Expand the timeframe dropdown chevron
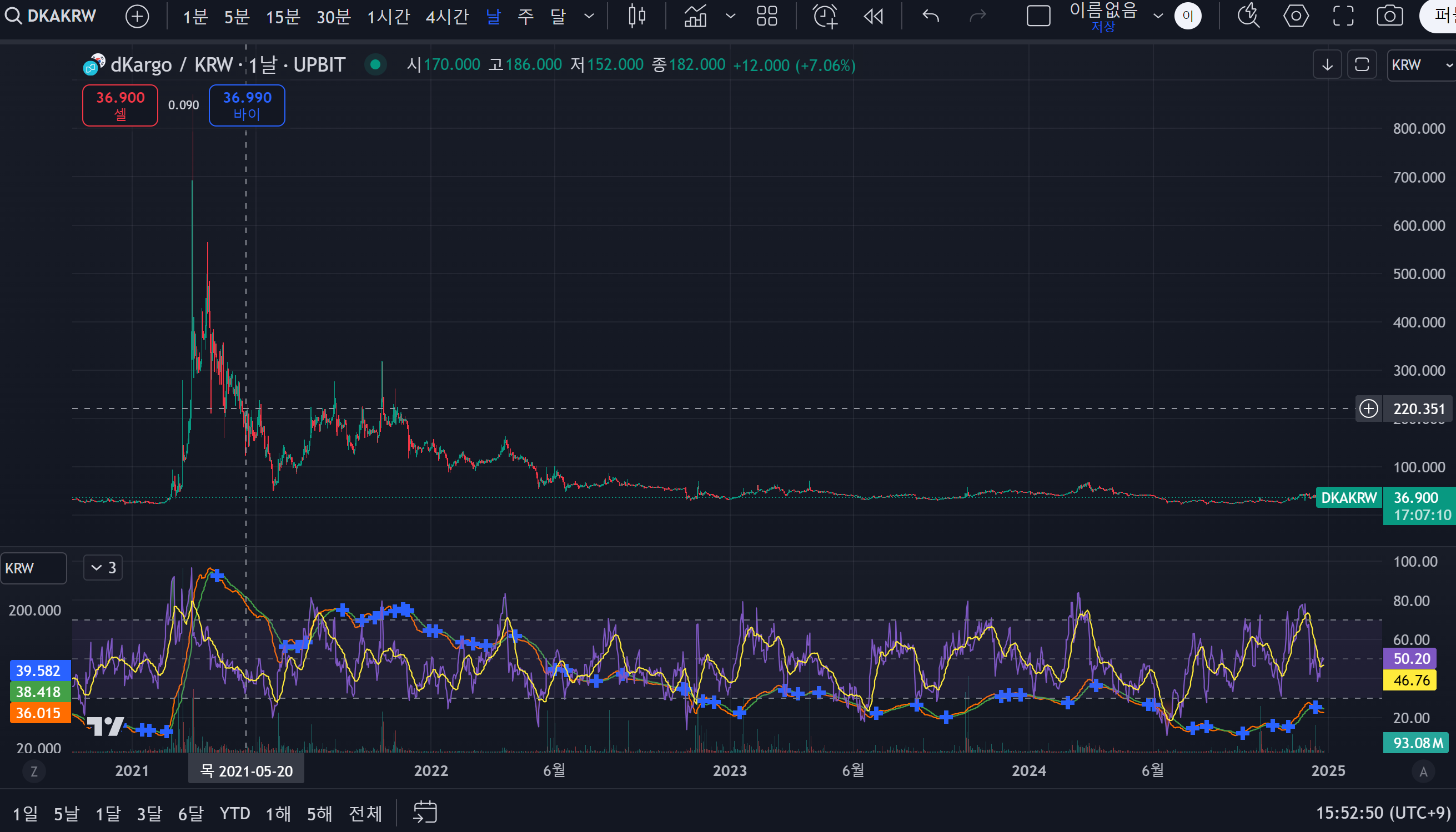Viewport: 1456px width, 832px height. 589,16
